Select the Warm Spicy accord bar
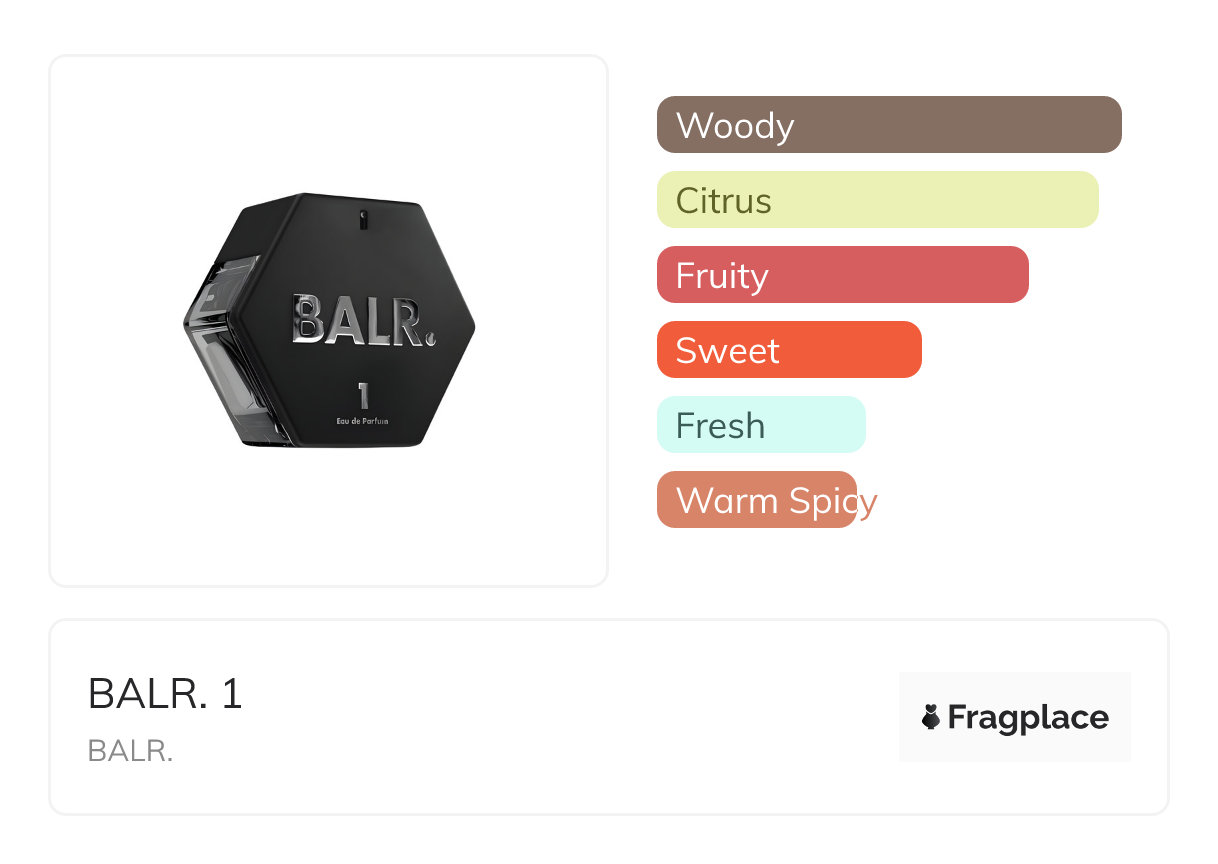The width and height of the screenshot is (1218, 864). click(756, 500)
